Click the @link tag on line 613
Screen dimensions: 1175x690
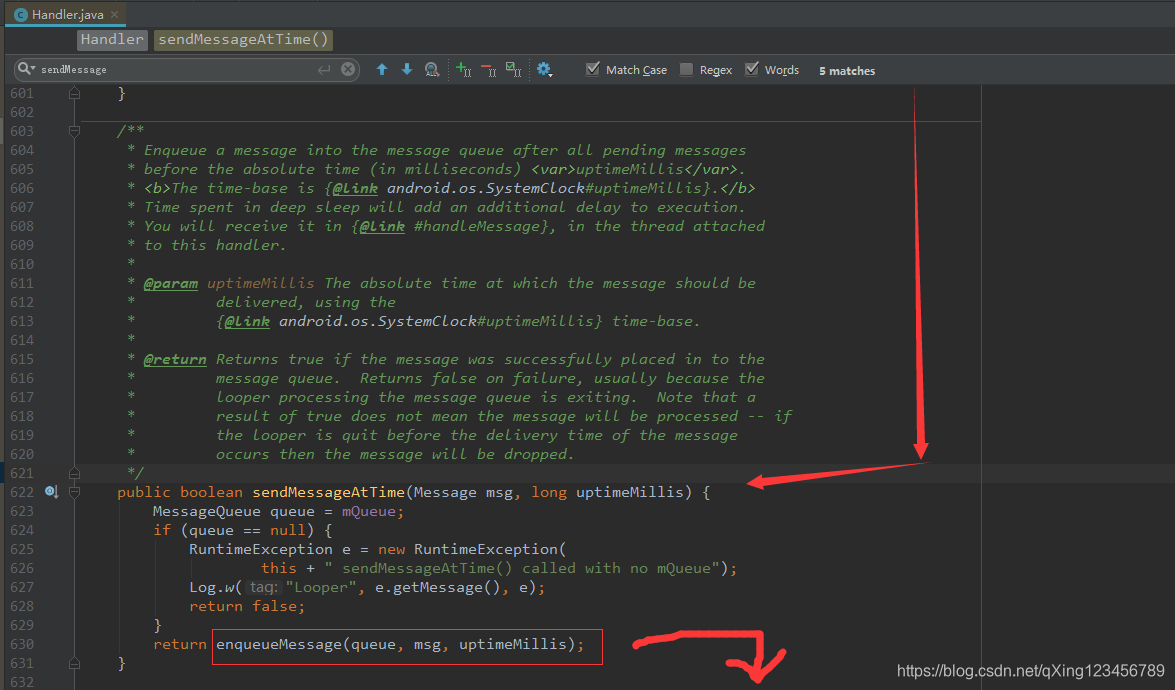(x=247, y=321)
